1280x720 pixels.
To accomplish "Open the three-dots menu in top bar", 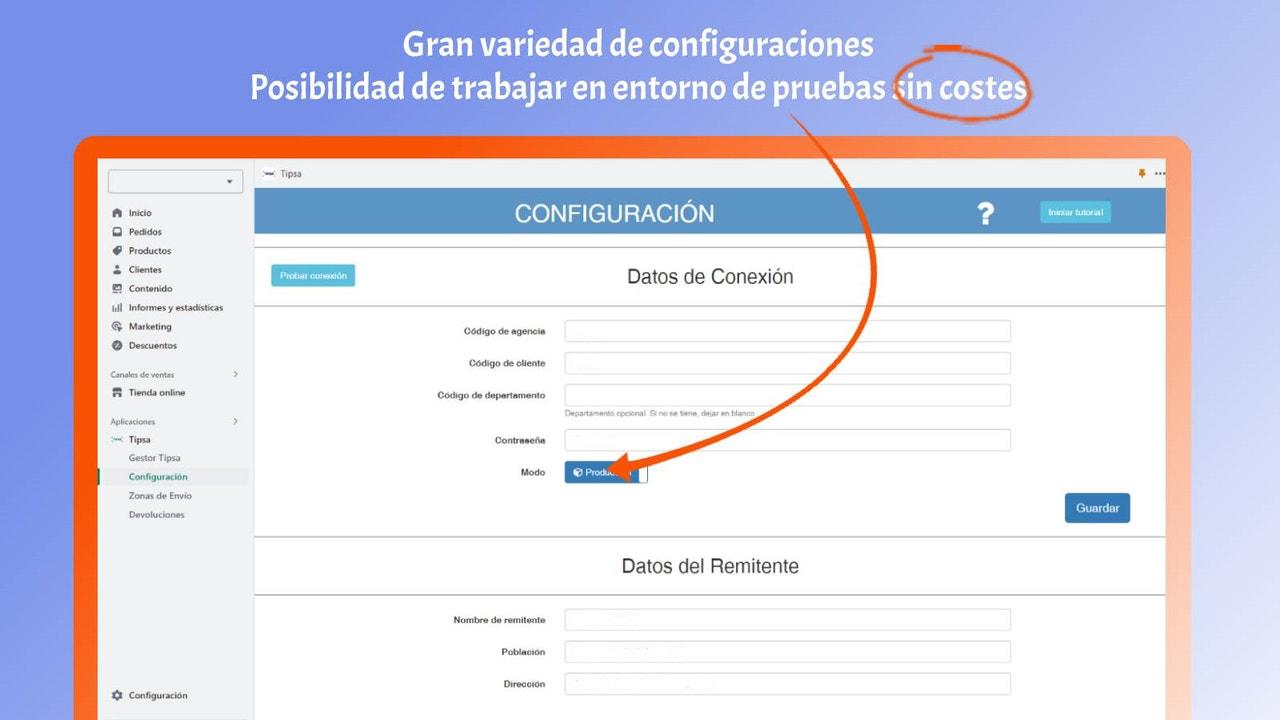I will (x=1160, y=173).
